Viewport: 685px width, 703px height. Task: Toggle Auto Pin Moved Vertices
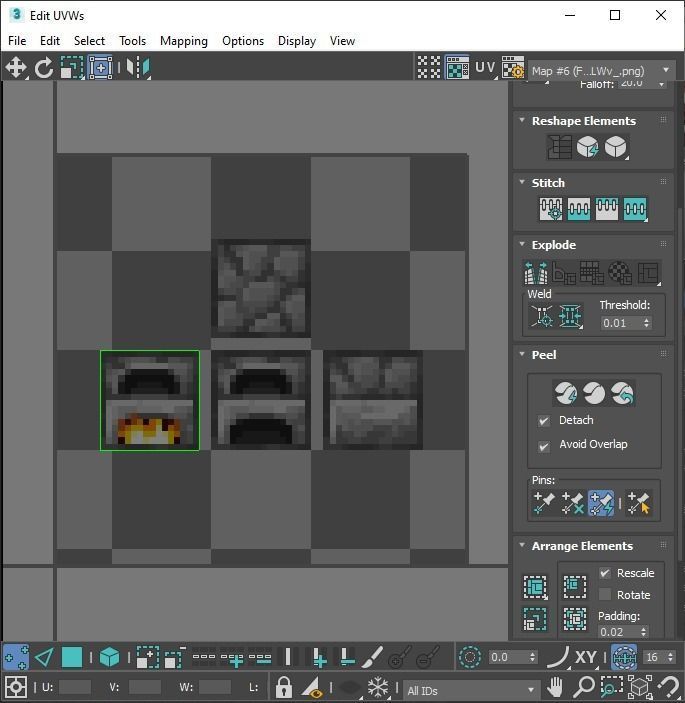601,503
